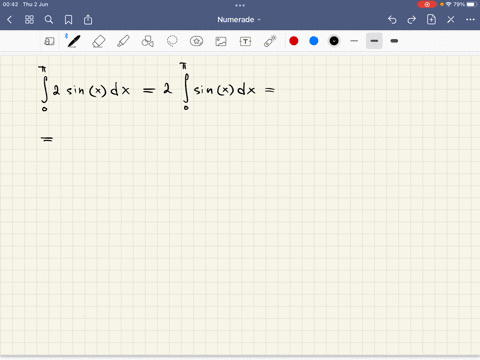Choose the red pen color
This screenshot has height=360, width=480.
click(294, 41)
